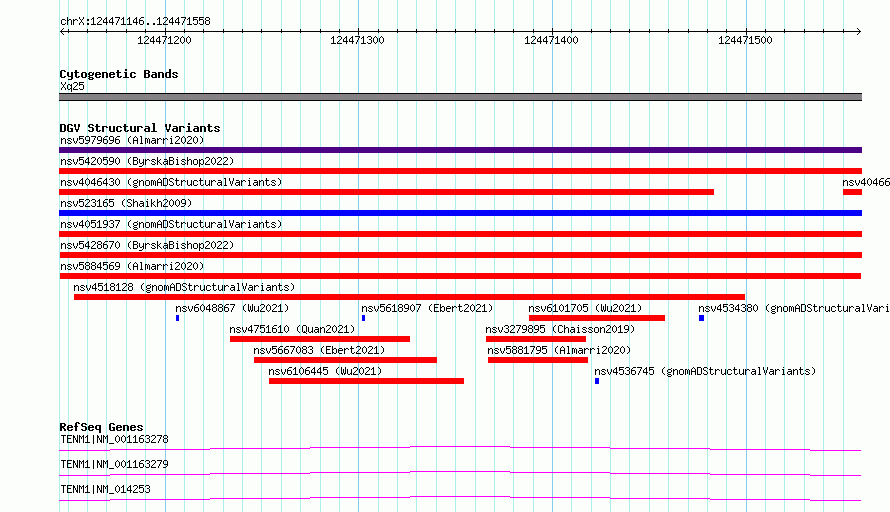
Task: Click the nsv4051937 (gnomADStructuralVariants) label
Action: tap(171, 224)
